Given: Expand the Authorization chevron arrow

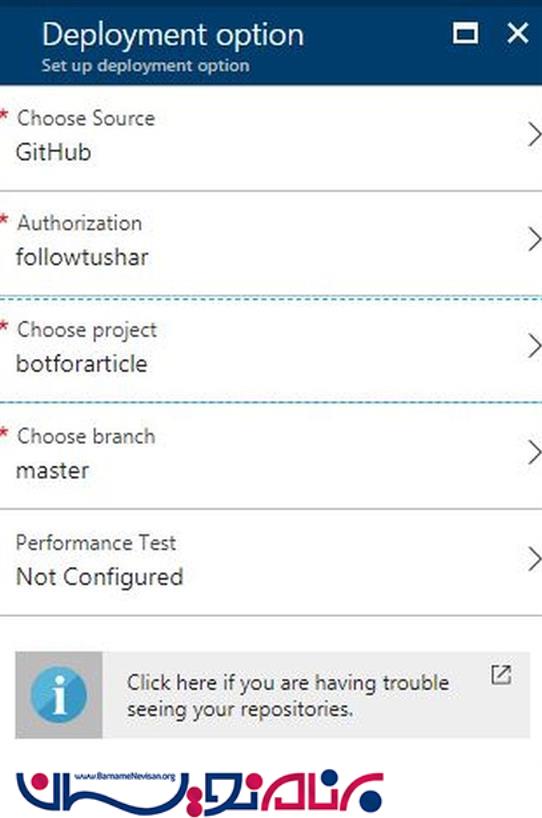Looking at the screenshot, I should click(x=534, y=239).
